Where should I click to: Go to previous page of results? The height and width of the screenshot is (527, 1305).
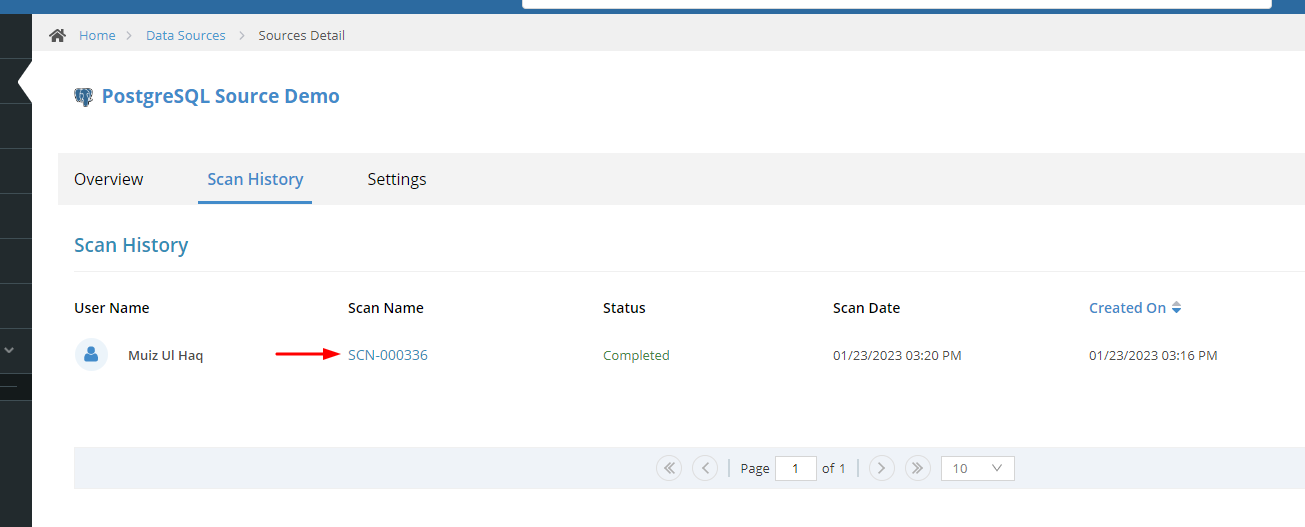[705, 468]
